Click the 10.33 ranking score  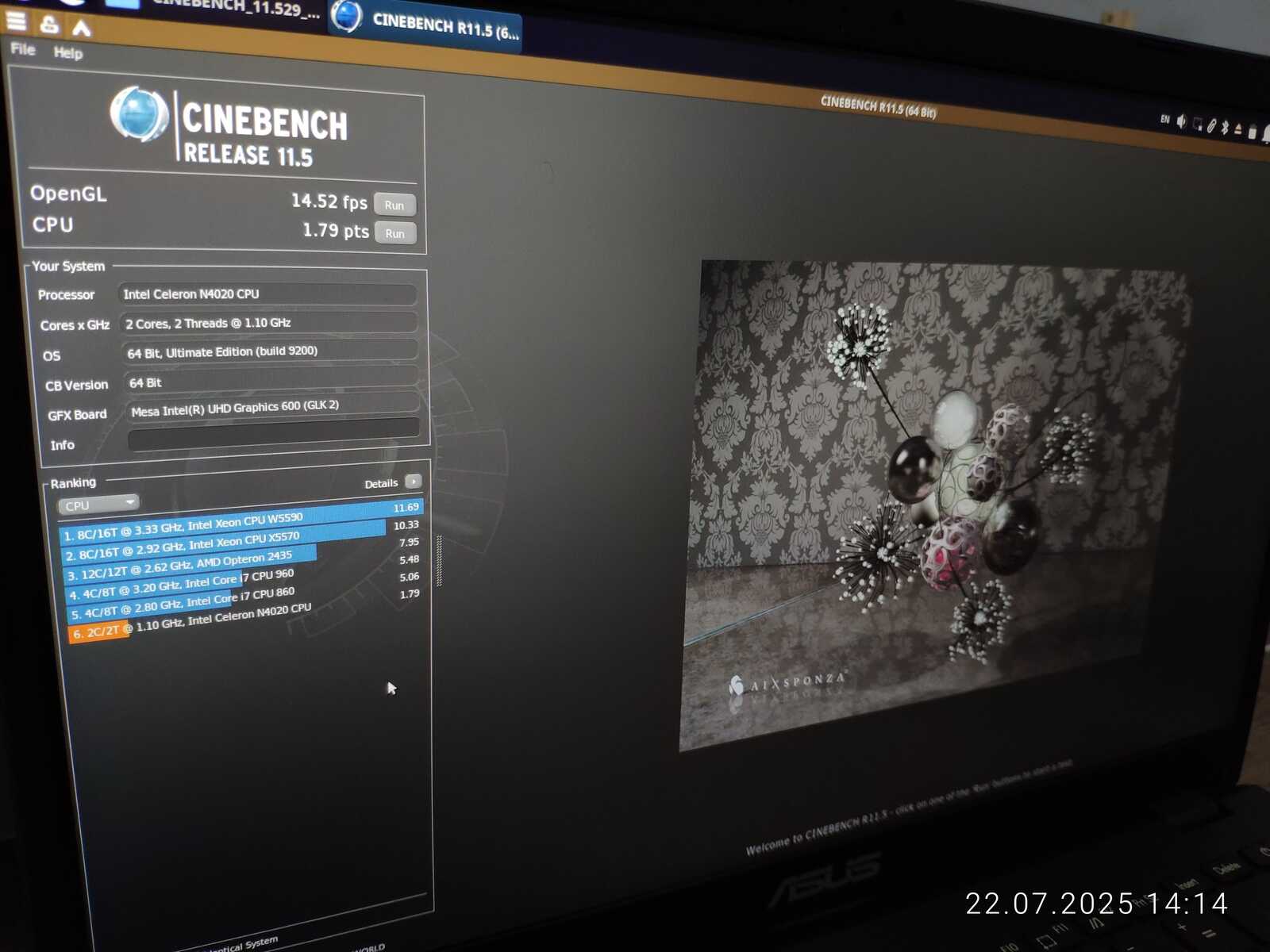click(406, 525)
